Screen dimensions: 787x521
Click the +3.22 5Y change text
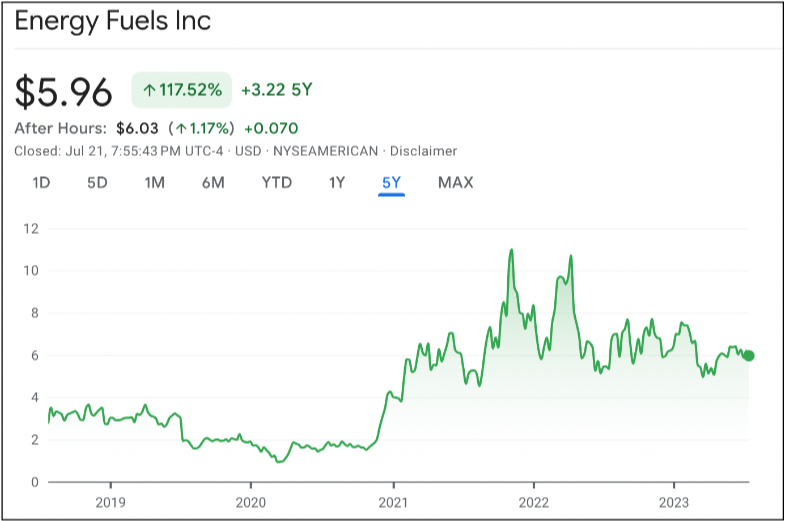coord(277,90)
